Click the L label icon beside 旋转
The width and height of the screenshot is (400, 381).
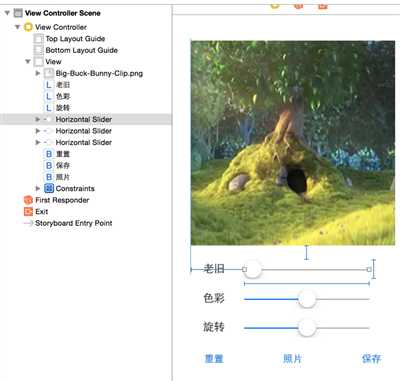[49, 108]
